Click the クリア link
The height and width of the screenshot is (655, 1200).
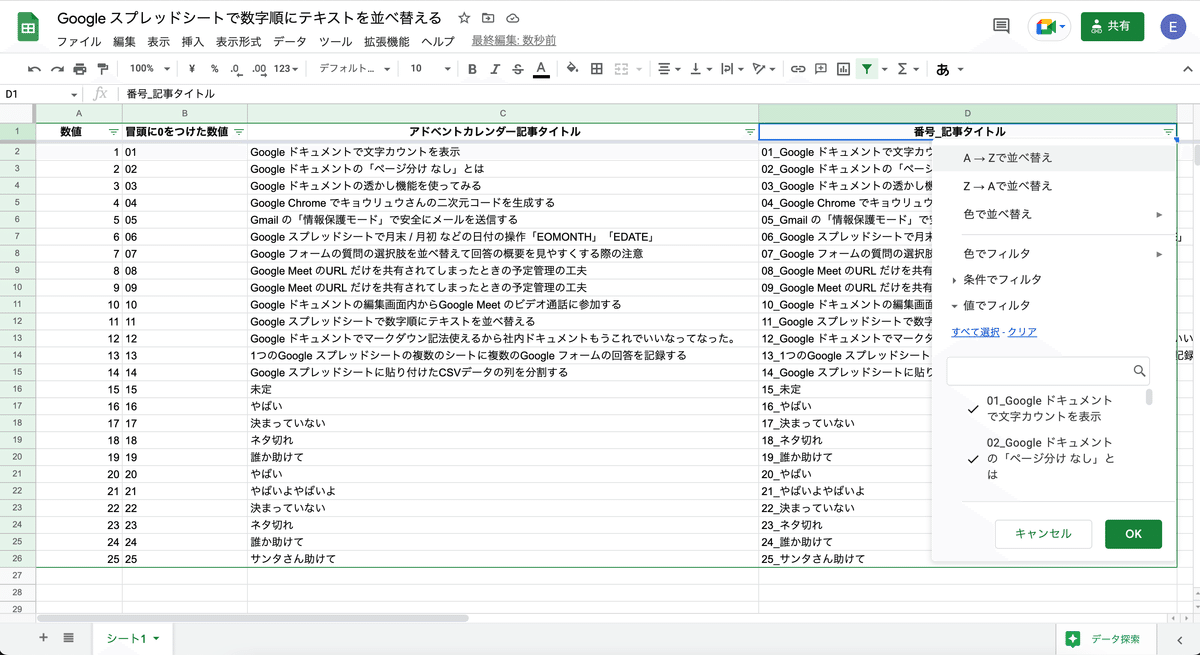[x=1022, y=332]
